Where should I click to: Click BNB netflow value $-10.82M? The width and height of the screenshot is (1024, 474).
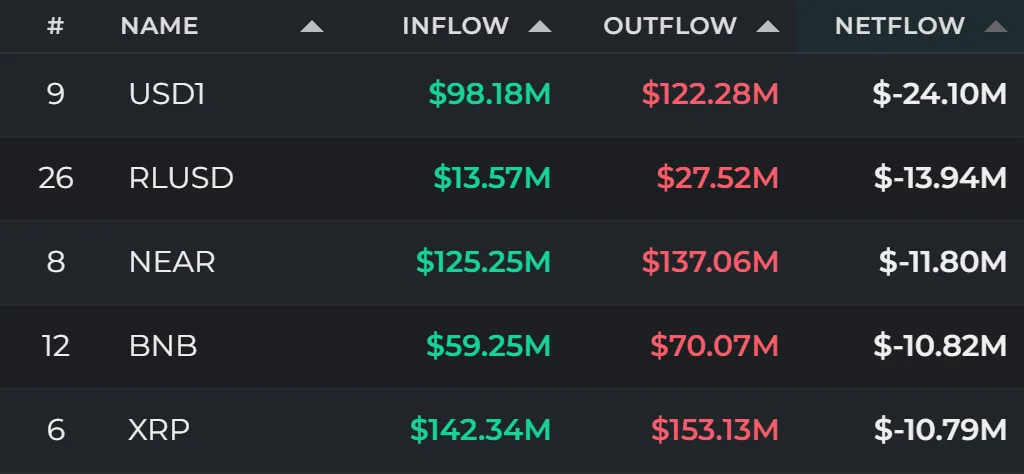point(940,345)
